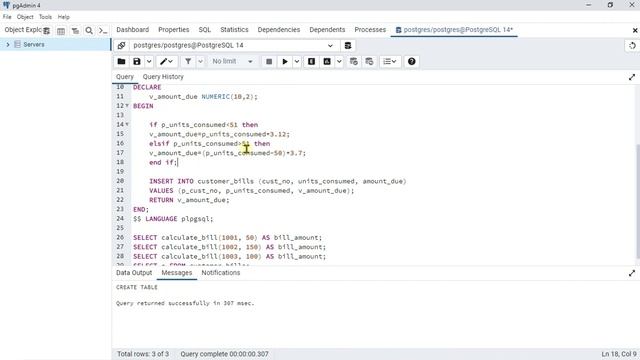Viewport: 640px width, 360px height.
Task: Collapse the if block fold arrow on line 14
Action: pos(127,124)
